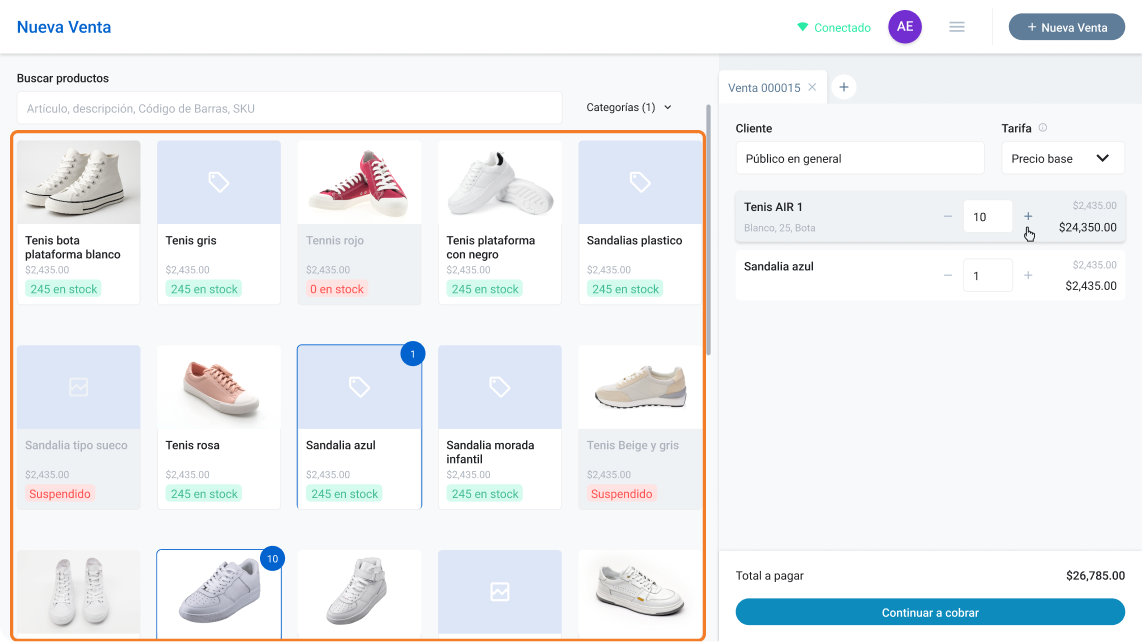Click the tag icon on Sandalia azul card
Viewport: 1142px width, 642px height.
click(359, 387)
